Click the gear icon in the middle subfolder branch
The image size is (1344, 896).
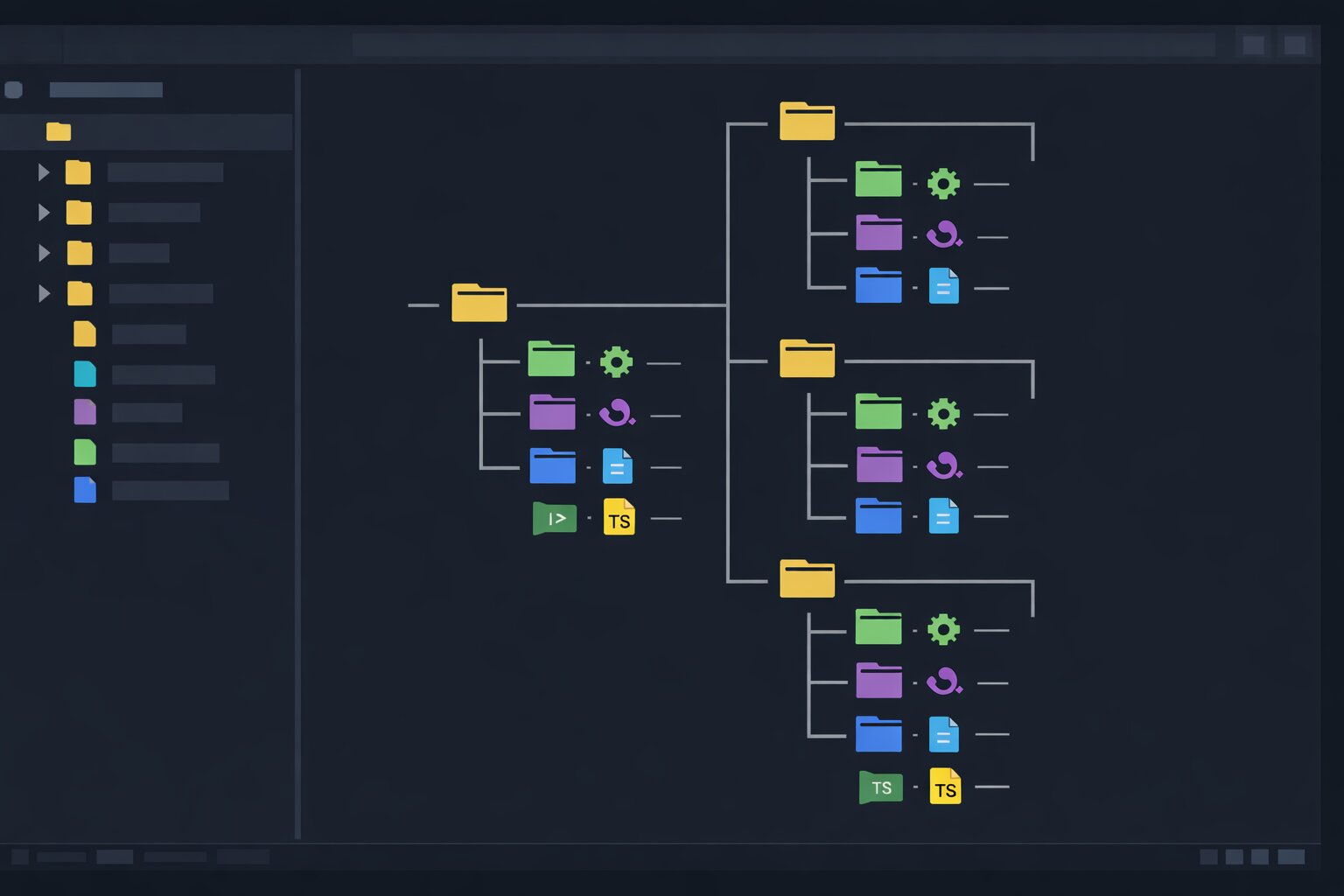pos(944,413)
